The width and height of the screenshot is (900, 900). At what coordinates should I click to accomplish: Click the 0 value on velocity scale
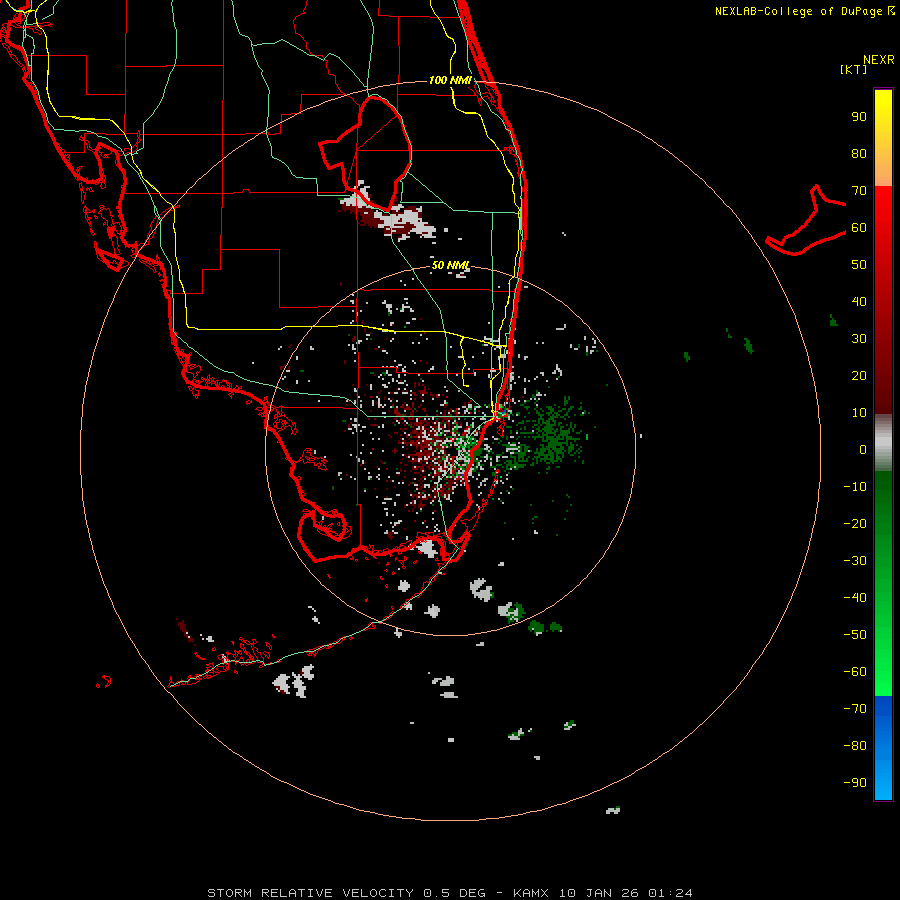tap(863, 449)
